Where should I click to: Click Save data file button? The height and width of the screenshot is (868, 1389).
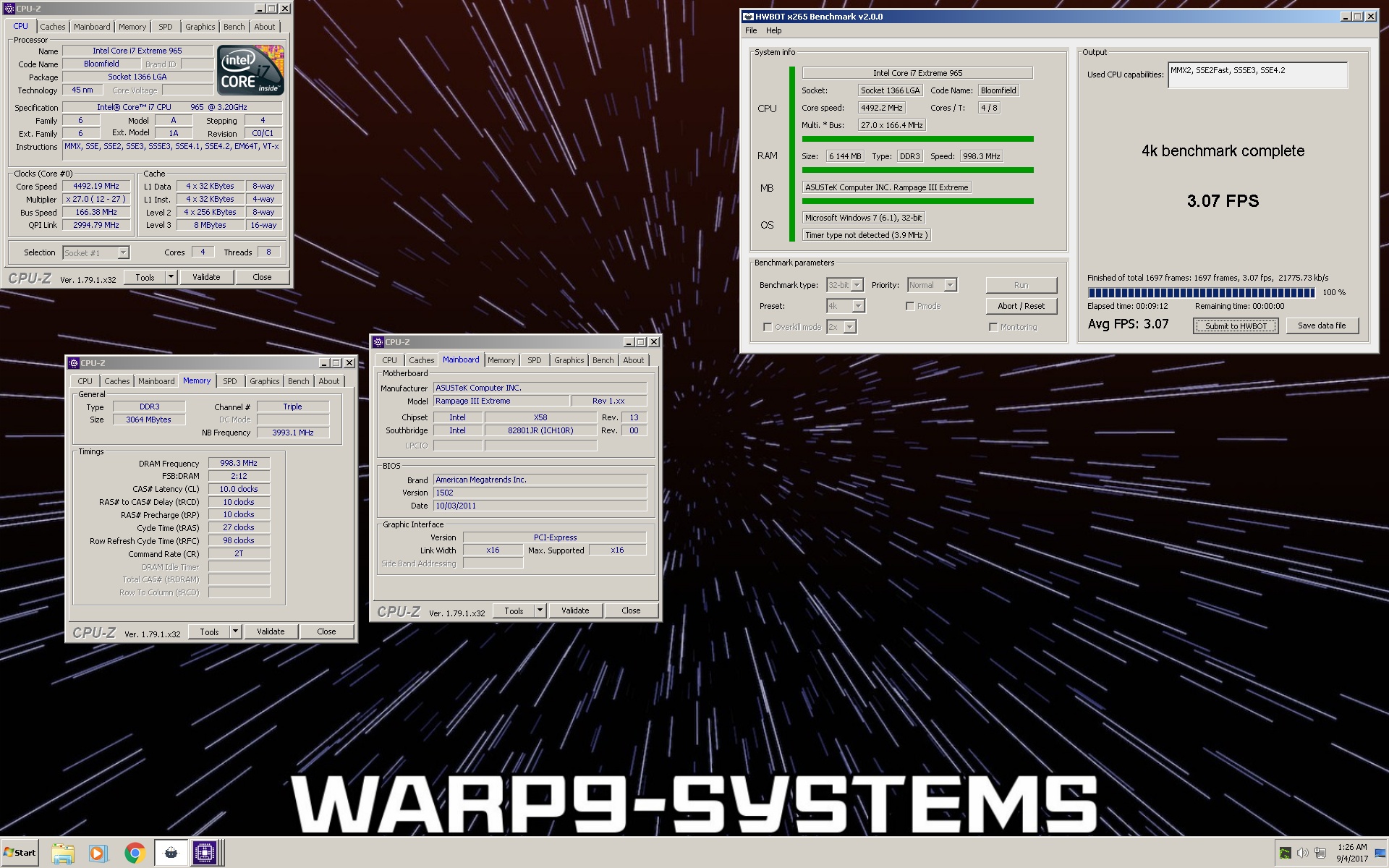1322,325
